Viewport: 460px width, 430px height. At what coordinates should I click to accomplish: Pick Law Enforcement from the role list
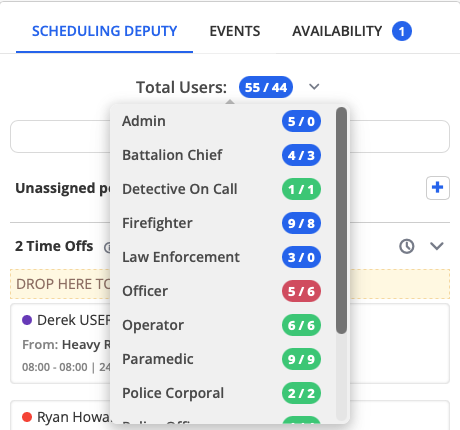coord(221,257)
